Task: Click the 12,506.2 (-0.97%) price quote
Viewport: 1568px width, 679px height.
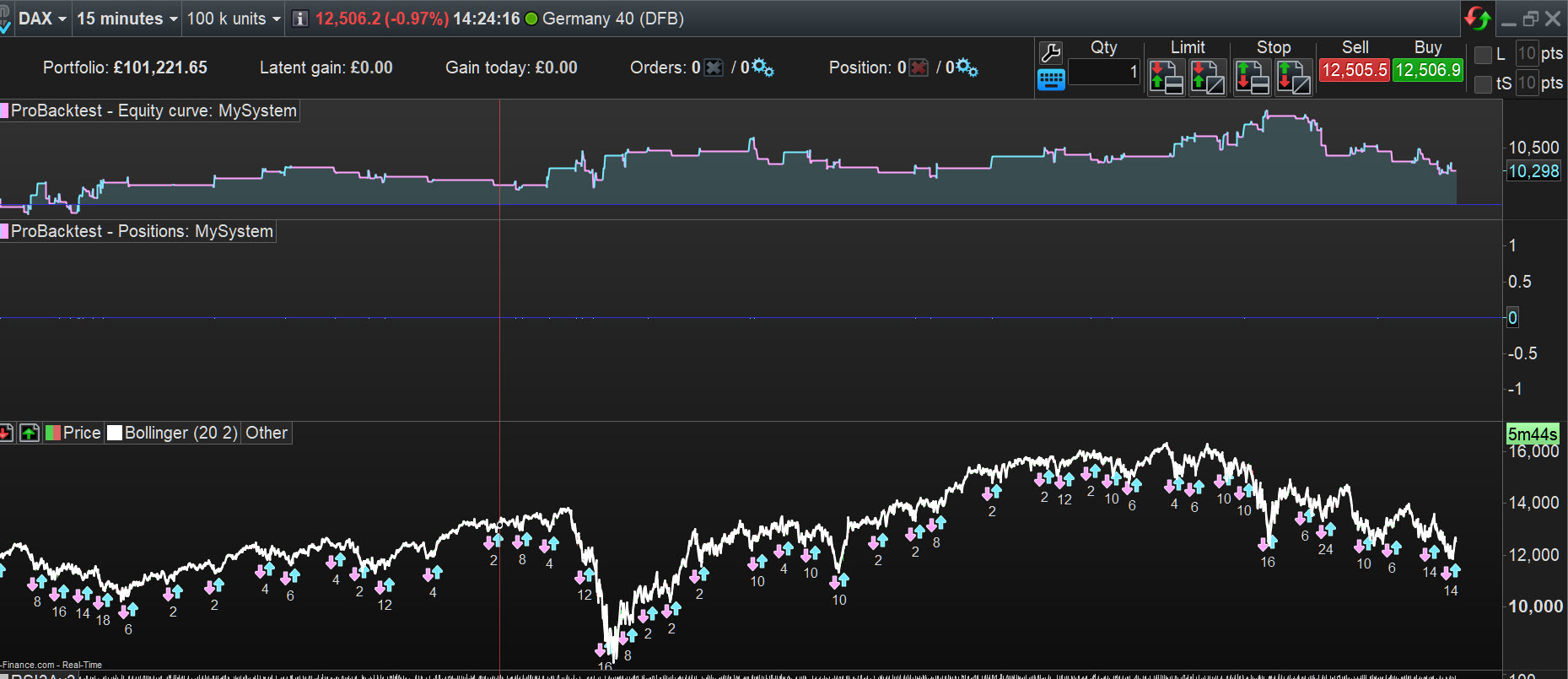Action: (382, 19)
